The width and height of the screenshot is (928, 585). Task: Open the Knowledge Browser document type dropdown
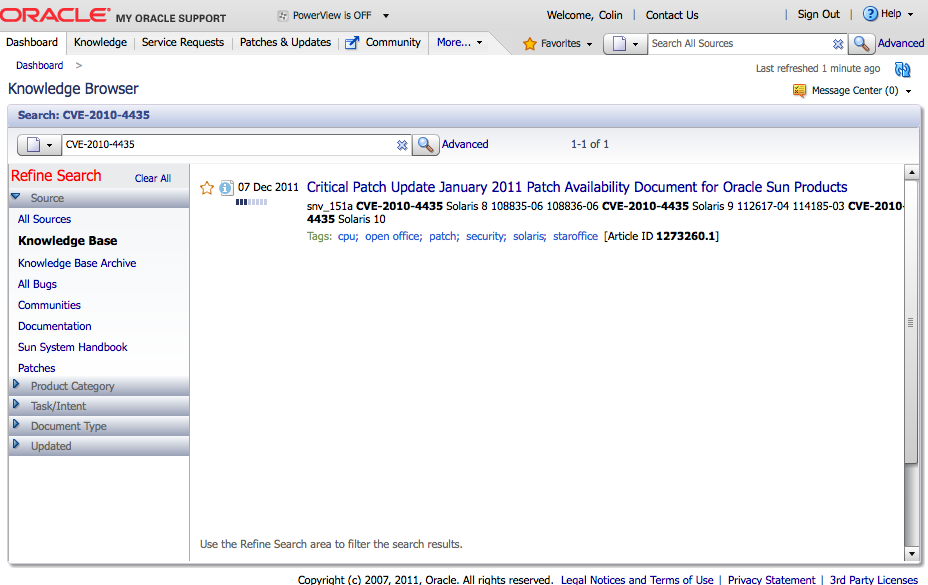(40, 144)
